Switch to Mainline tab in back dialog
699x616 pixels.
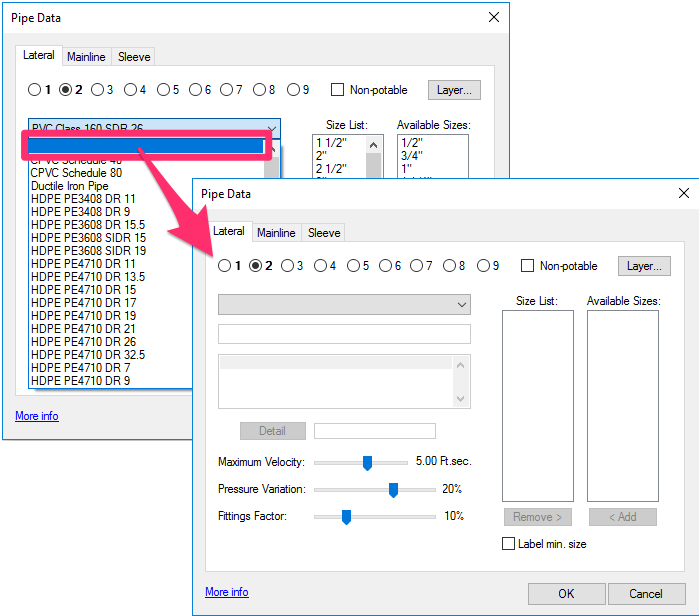[x=86, y=57]
